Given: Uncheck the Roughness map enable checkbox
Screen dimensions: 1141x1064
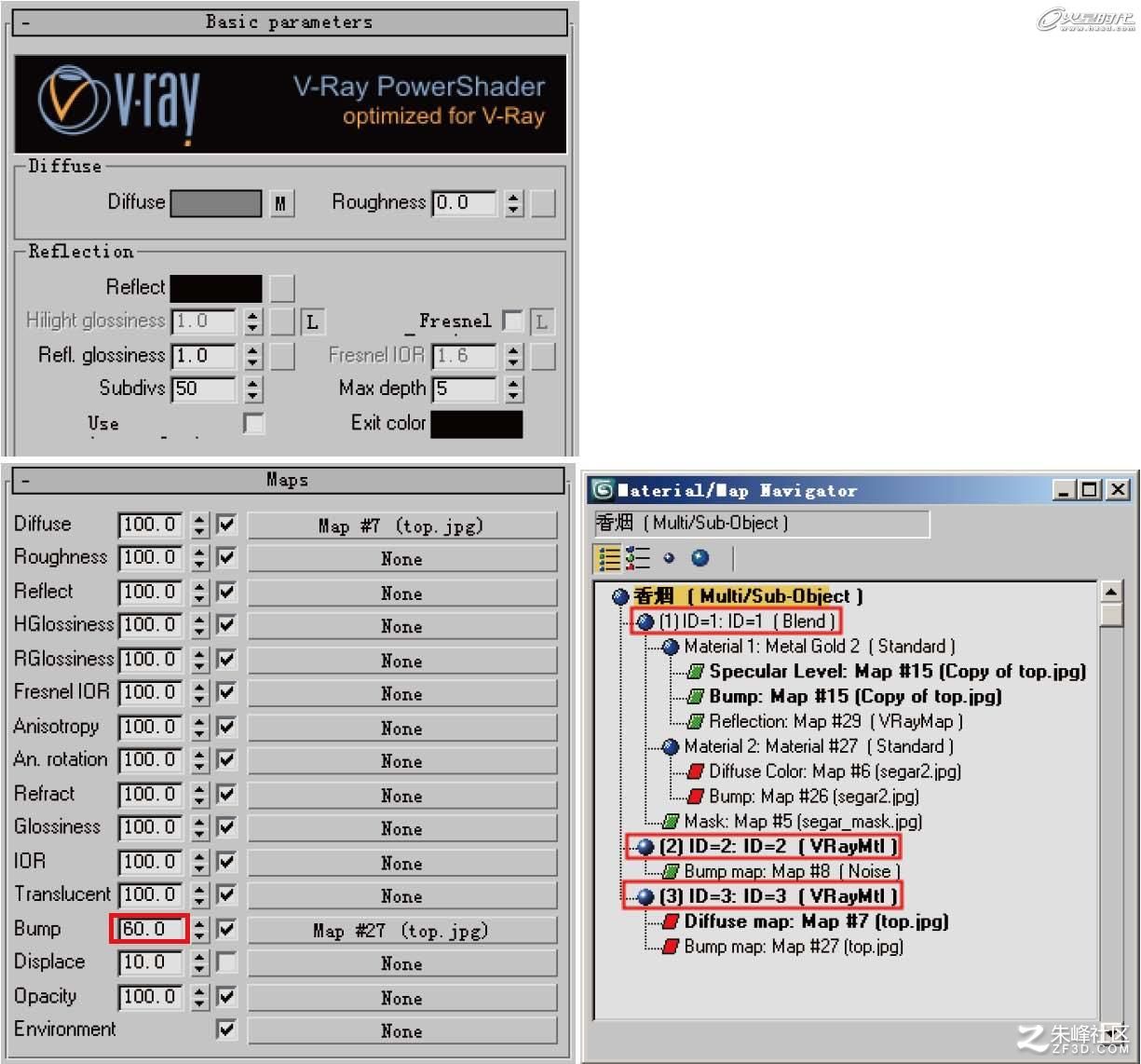Looking at the screenshot, I should tap(226, 557).
